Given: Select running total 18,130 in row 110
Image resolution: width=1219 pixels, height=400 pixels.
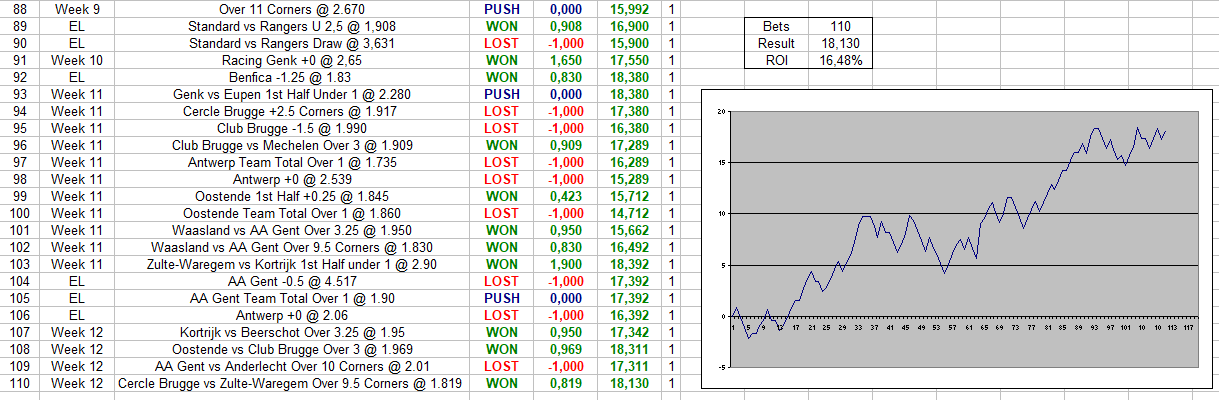Looking at the screenshot, I should tap(630, 383).
